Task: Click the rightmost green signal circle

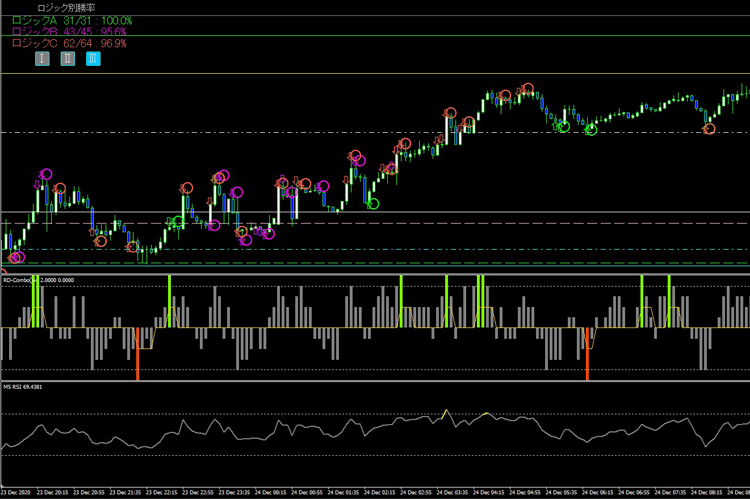Action: (x=591, y=130)
